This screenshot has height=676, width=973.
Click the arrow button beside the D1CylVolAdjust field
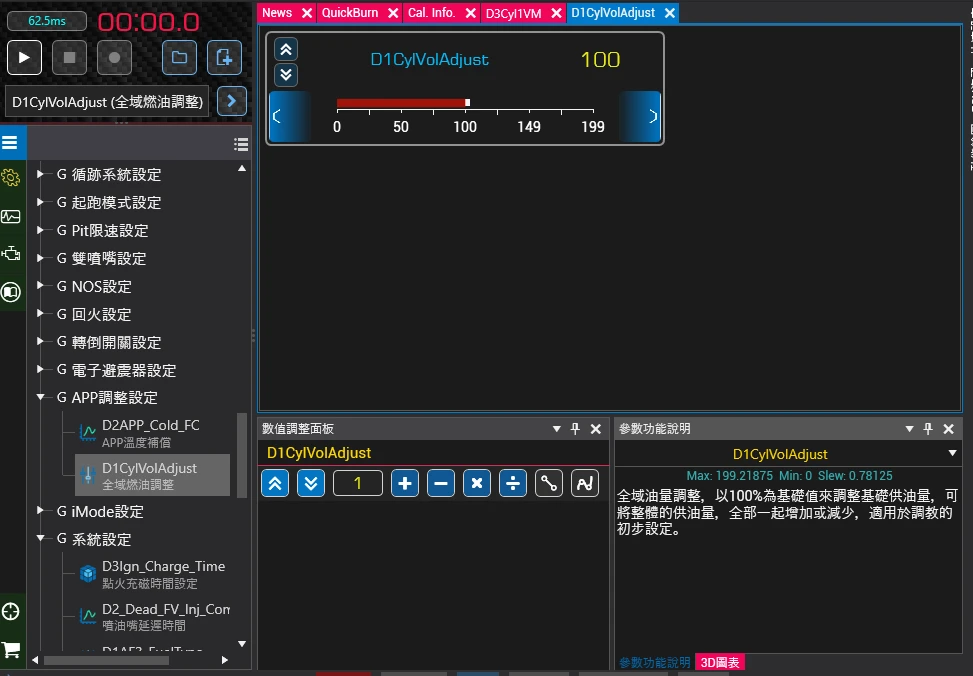point(231,101)
